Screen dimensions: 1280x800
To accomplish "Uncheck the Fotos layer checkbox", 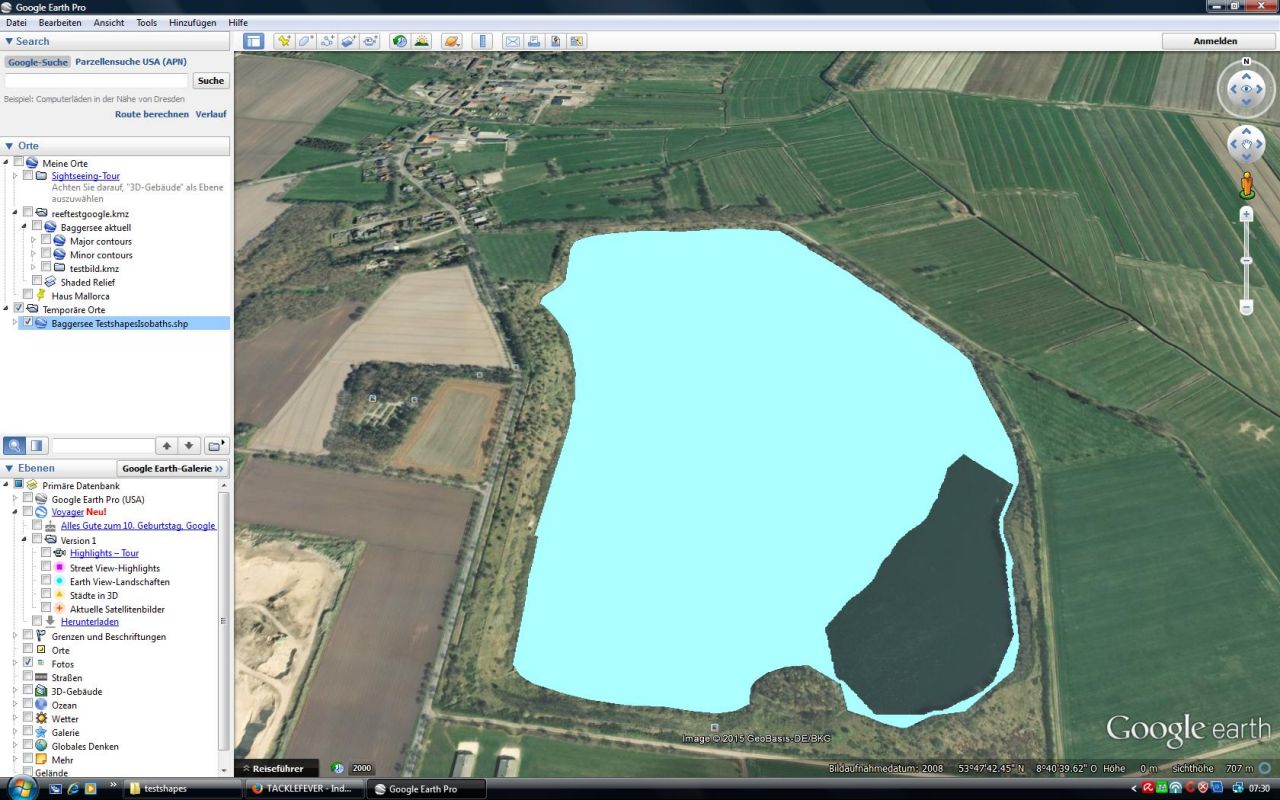I will [x=28, y=663].
